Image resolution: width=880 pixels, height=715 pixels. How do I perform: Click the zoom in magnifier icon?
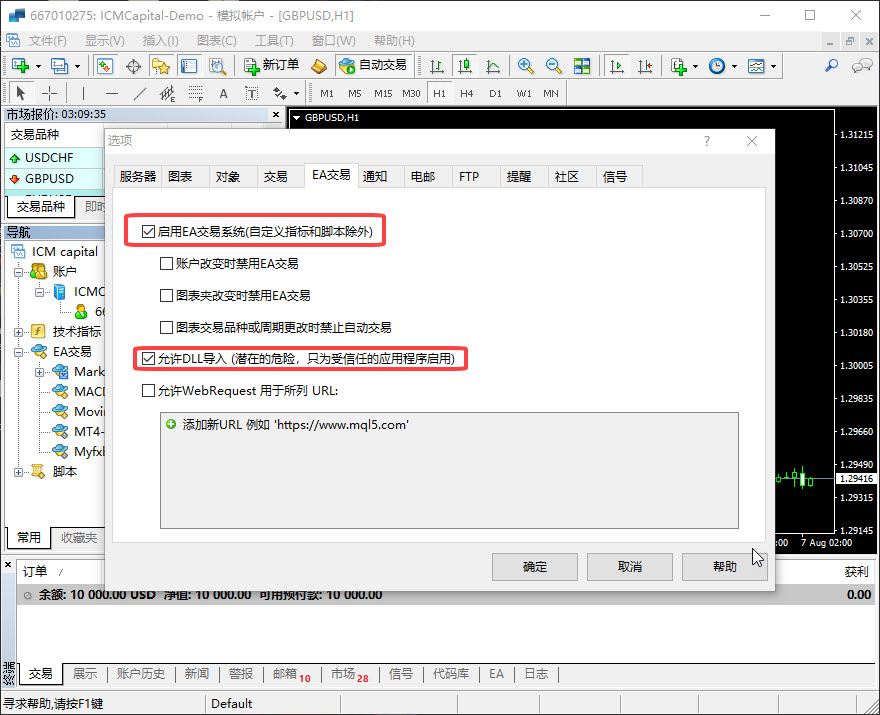point(525,66)
